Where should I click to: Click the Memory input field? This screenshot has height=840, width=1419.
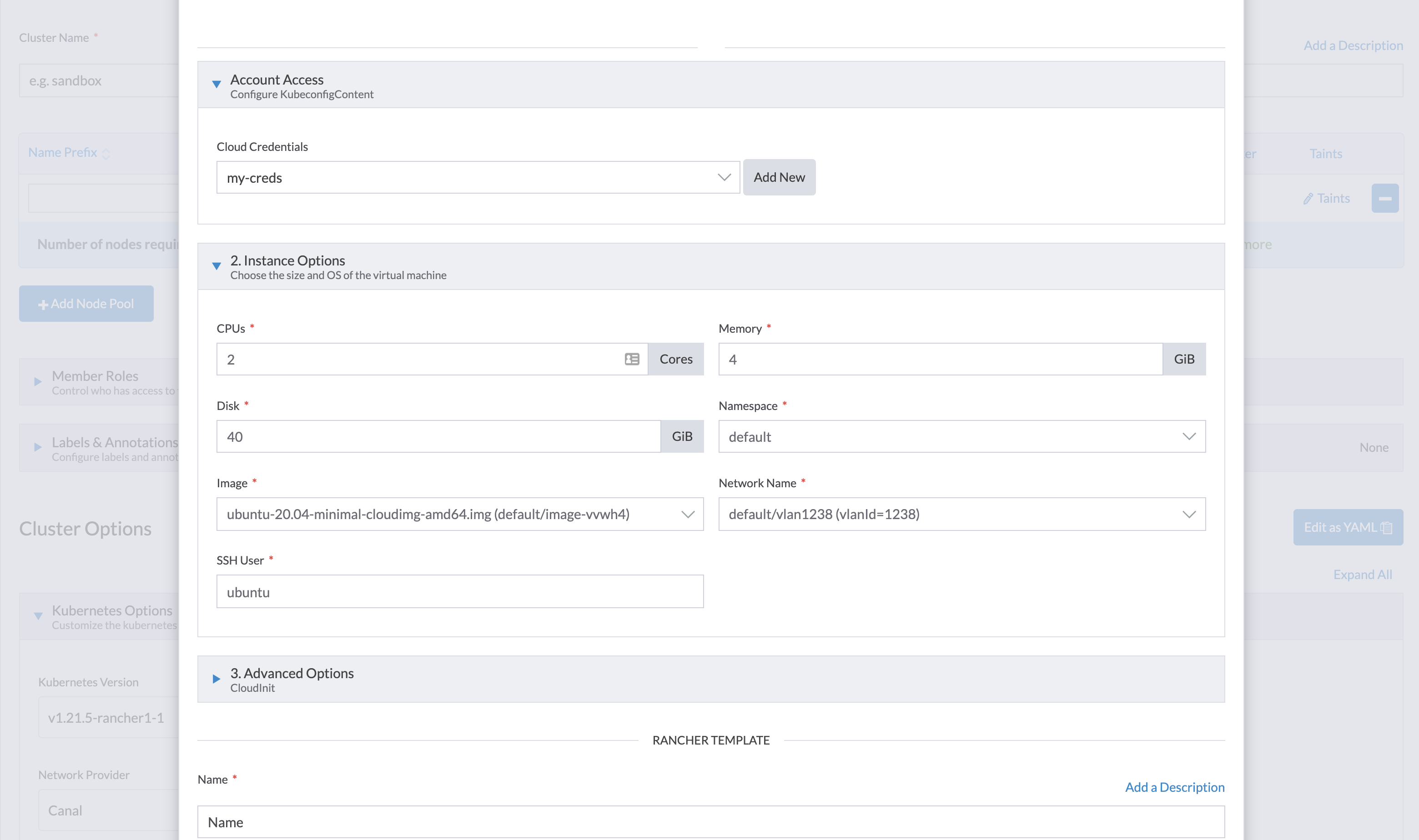coord(941,359)
